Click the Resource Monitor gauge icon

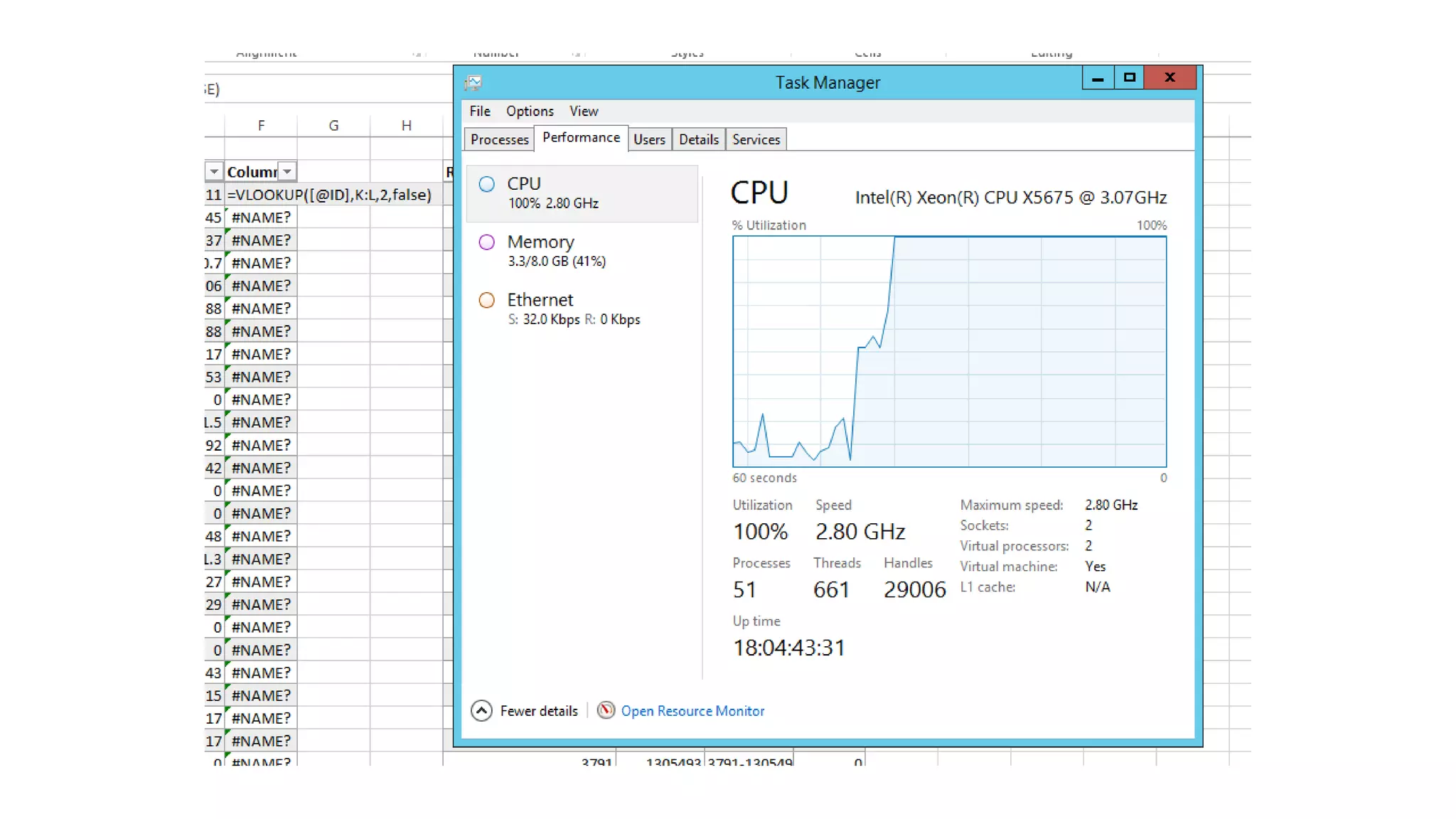point(606,711)
